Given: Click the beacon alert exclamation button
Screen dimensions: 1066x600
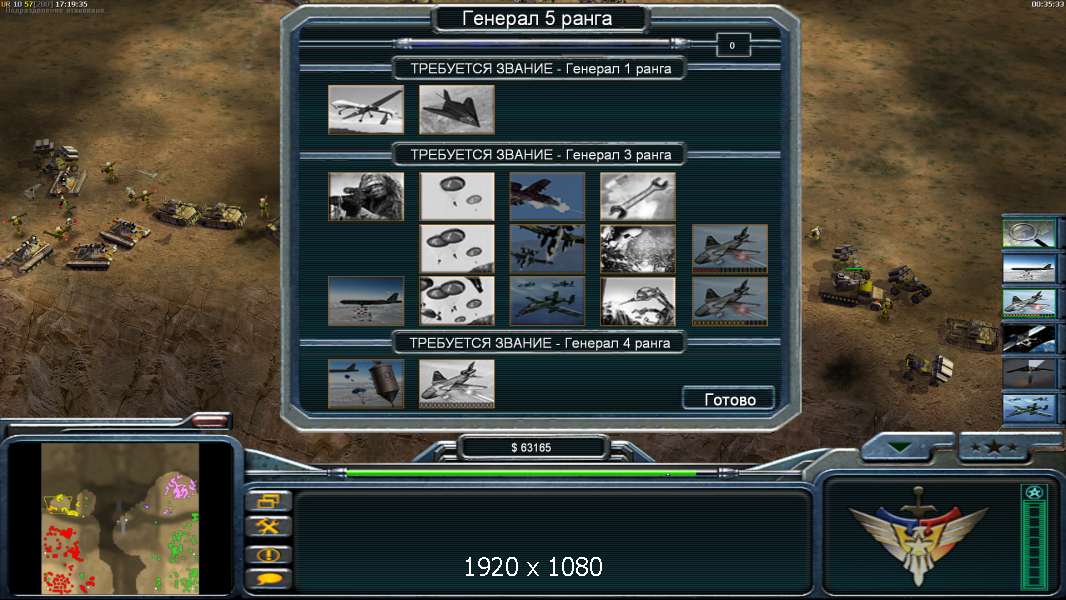Looking at the screenshot, I should (x=269, y=554).
